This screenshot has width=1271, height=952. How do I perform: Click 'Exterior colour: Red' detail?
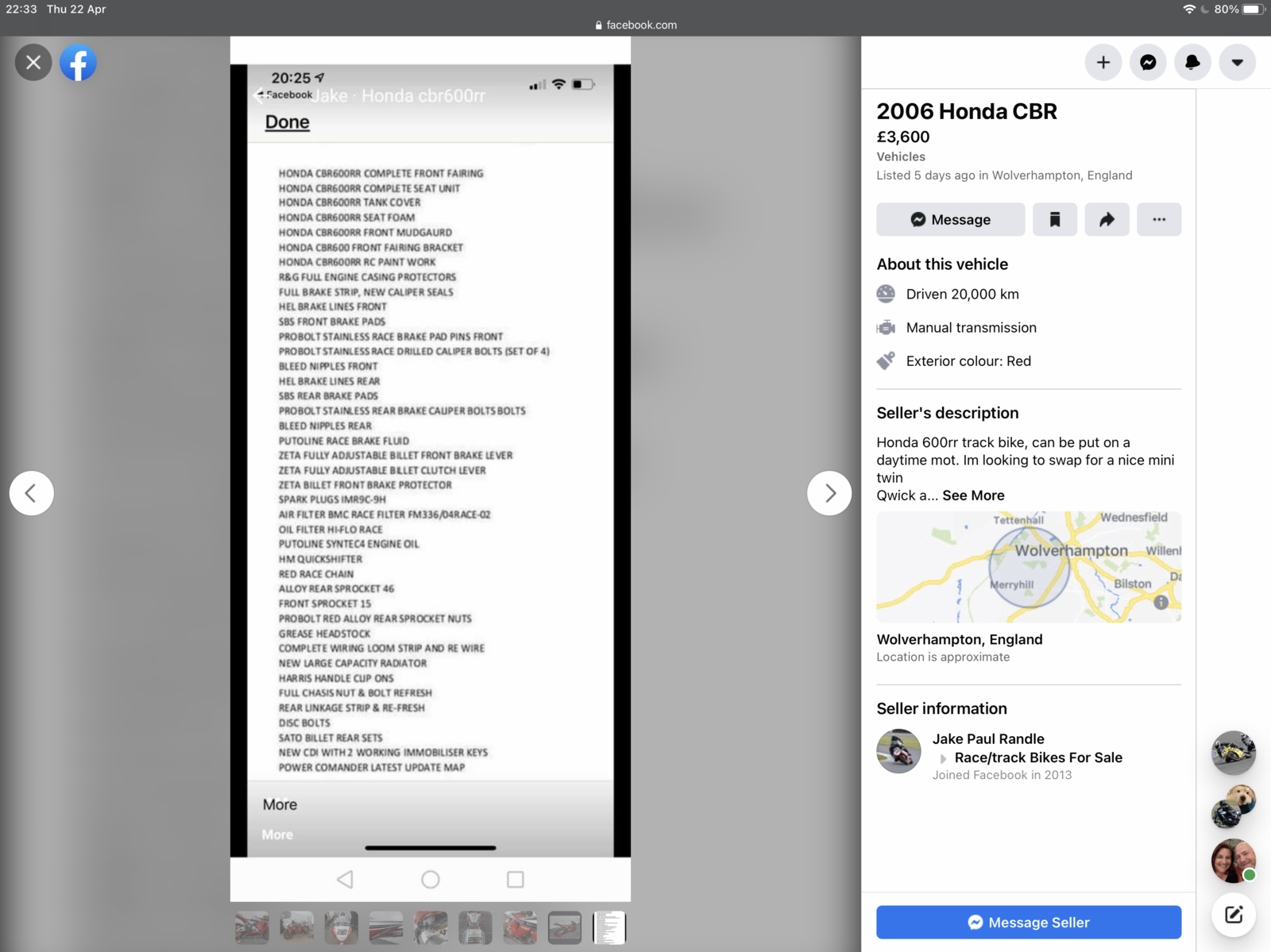[968, 361]
